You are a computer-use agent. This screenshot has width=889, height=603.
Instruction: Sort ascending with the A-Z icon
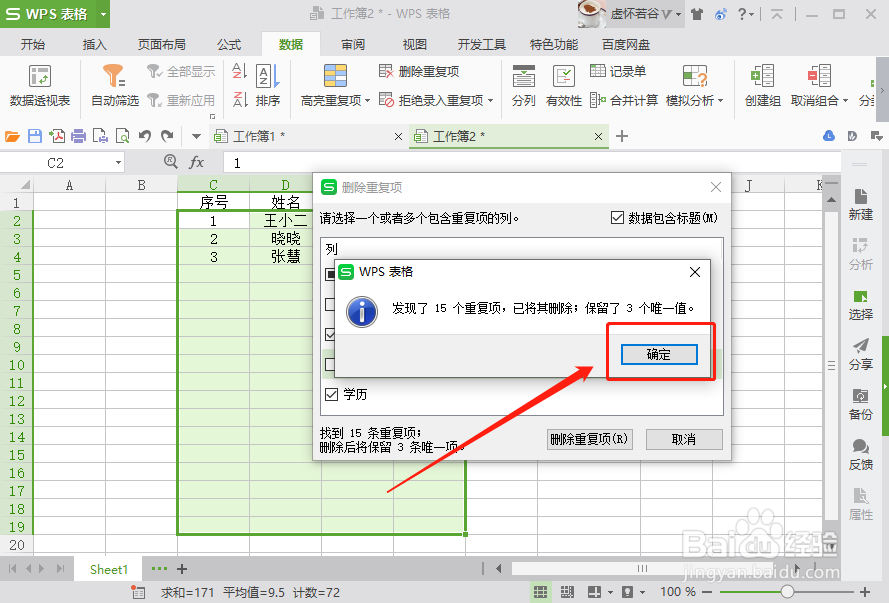point(240,71)
